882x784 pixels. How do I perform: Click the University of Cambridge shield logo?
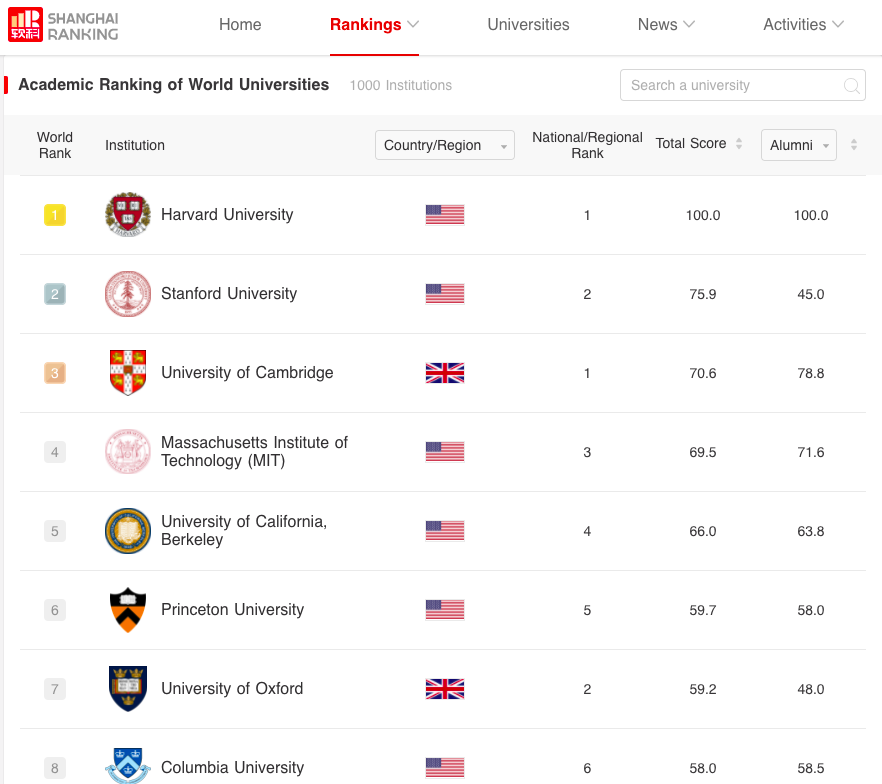coord(127,372)
